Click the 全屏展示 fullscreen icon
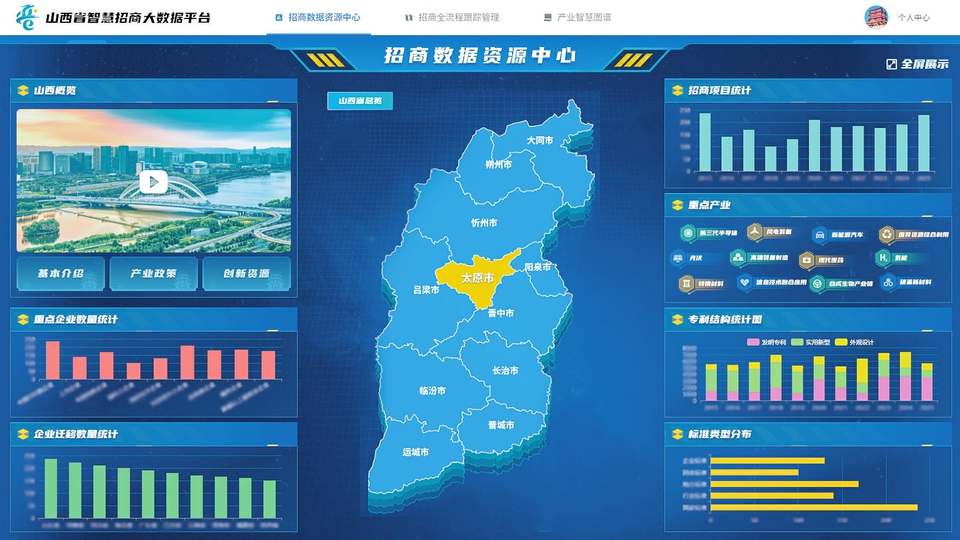The width and height of the screenshot is (960, 540). tap(891, 64)
